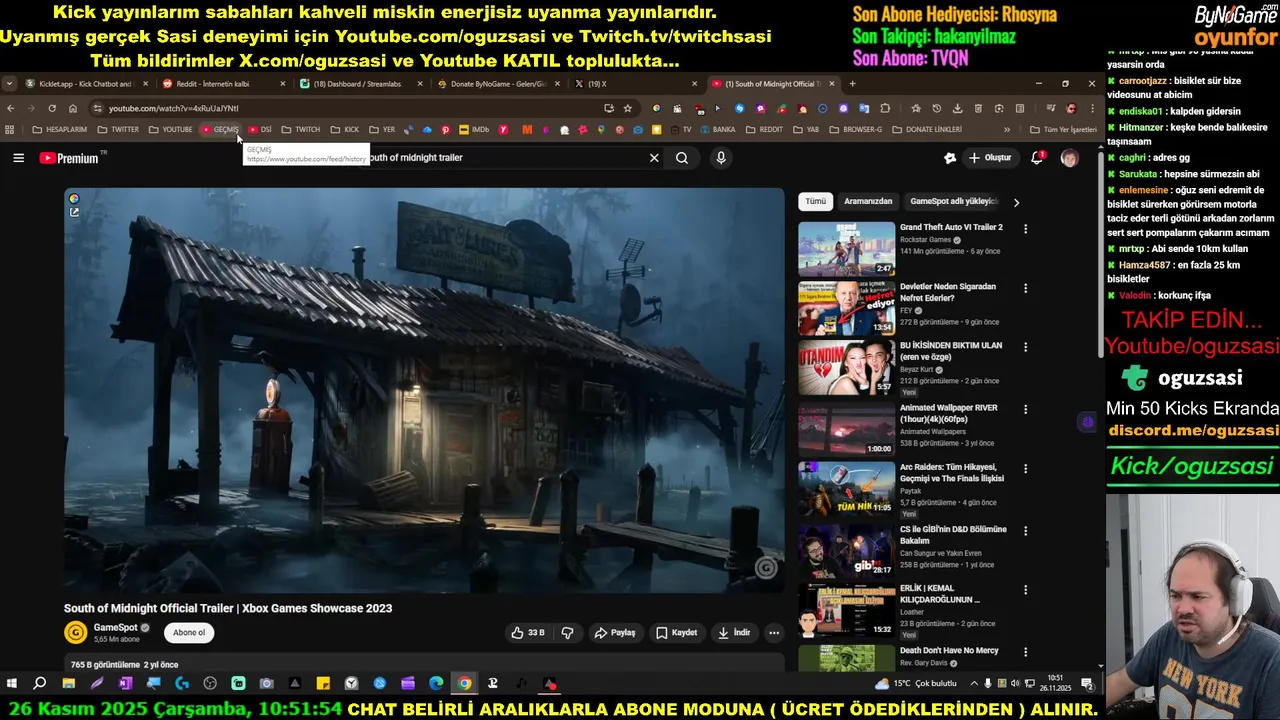Clear the YouTube search box text
Screen dimensions: 1280x720
click(654, 158)
